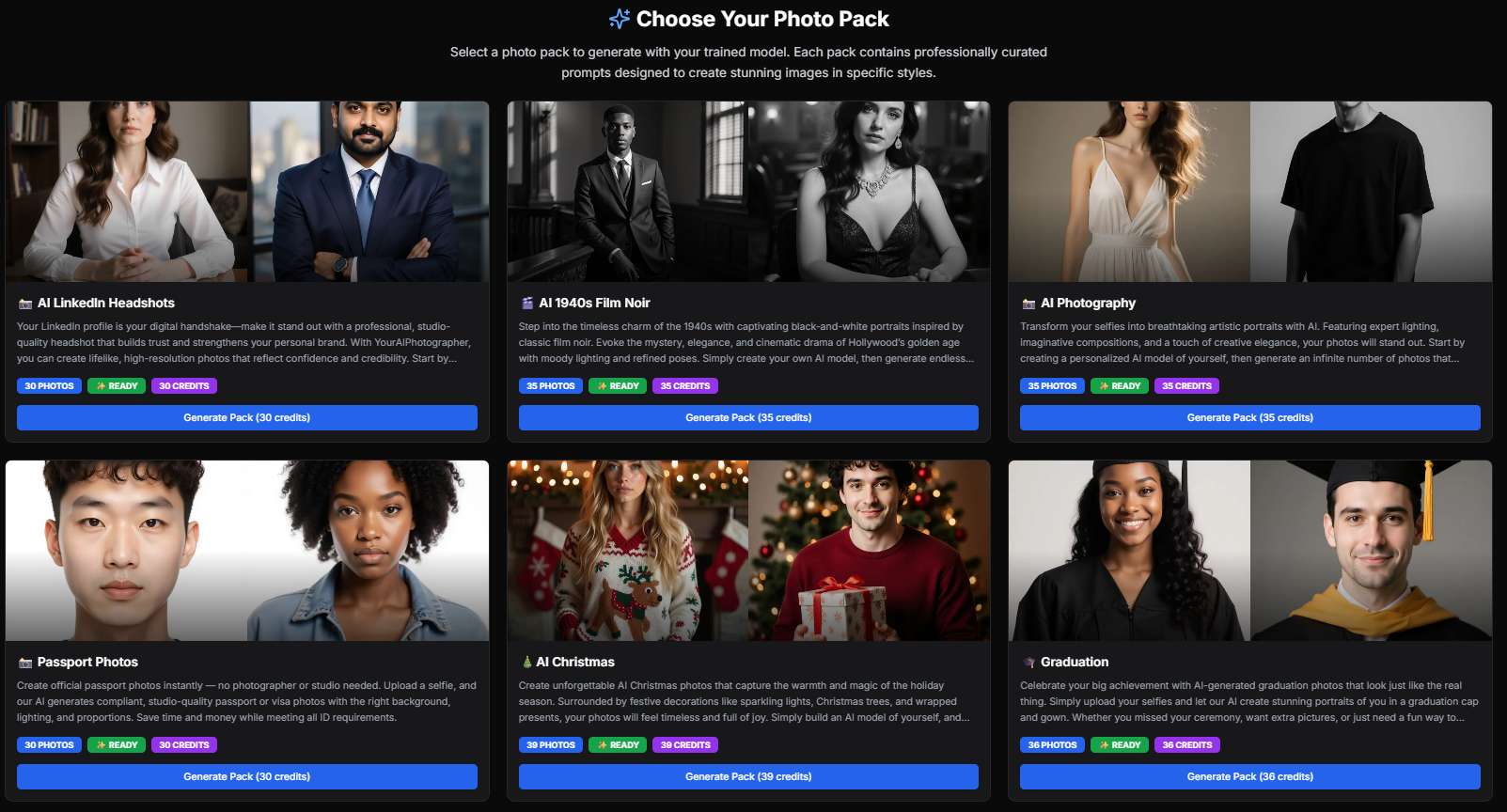1507x812 pixels.
Task: Click the sparkle icon inside the Passport Photos READY badge
Action: 102,744
